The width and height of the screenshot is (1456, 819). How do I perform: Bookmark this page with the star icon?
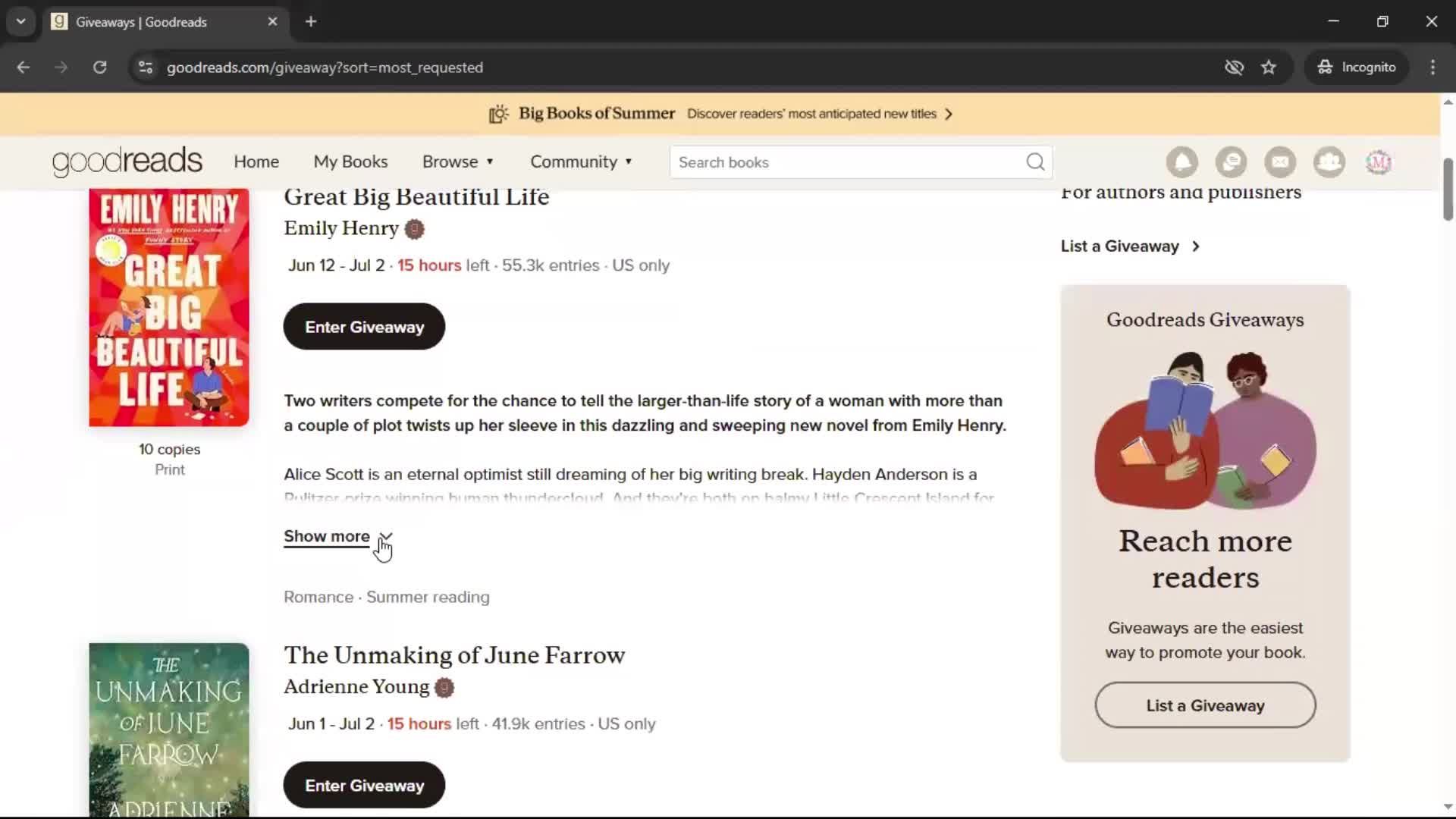(x=1269, y=67)
